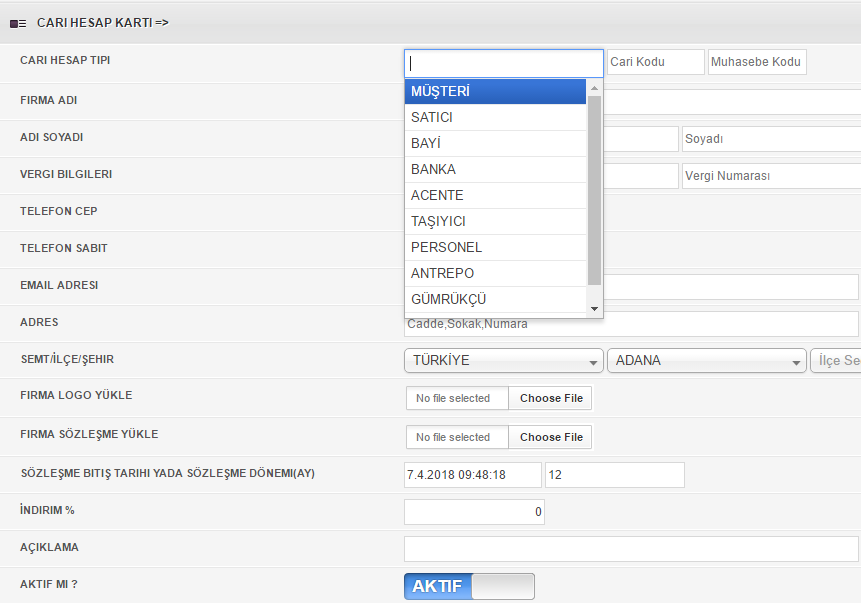The height and width of the screenshot is (603, 861).
Task: Choose File for firma logo upload
Action: pos(551,398)
